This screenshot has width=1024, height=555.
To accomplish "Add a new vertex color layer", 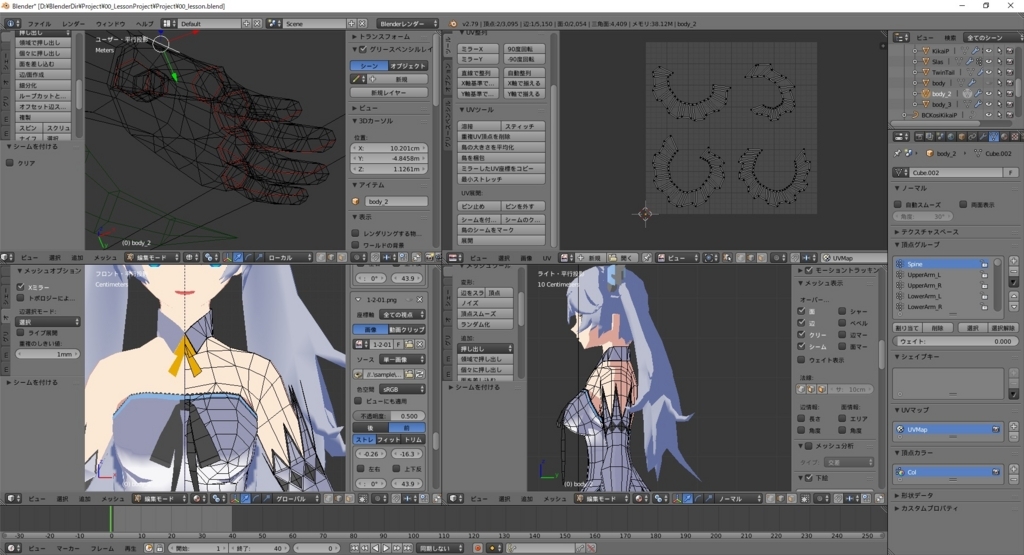I will point(1014,468).
